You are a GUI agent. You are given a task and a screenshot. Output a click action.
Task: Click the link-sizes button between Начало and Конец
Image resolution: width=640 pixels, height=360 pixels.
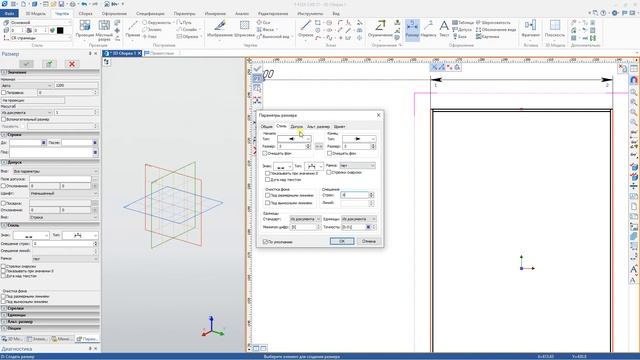coord(319,146)
